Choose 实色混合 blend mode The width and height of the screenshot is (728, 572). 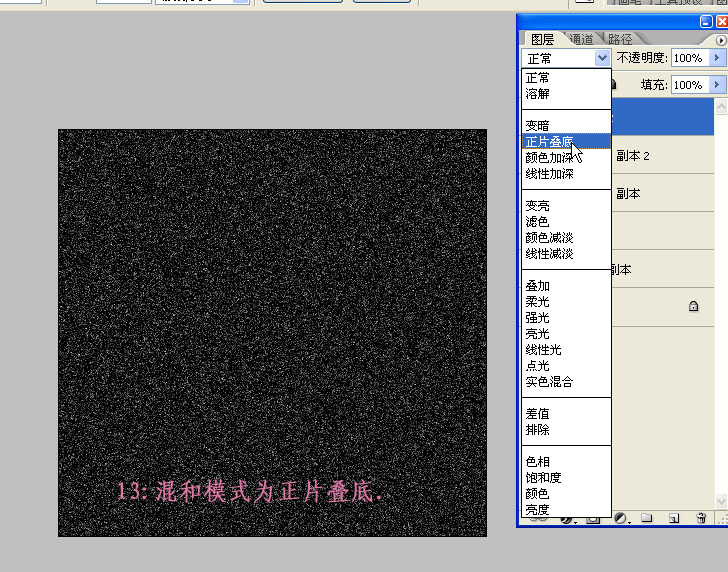click(x=566, y=382)
